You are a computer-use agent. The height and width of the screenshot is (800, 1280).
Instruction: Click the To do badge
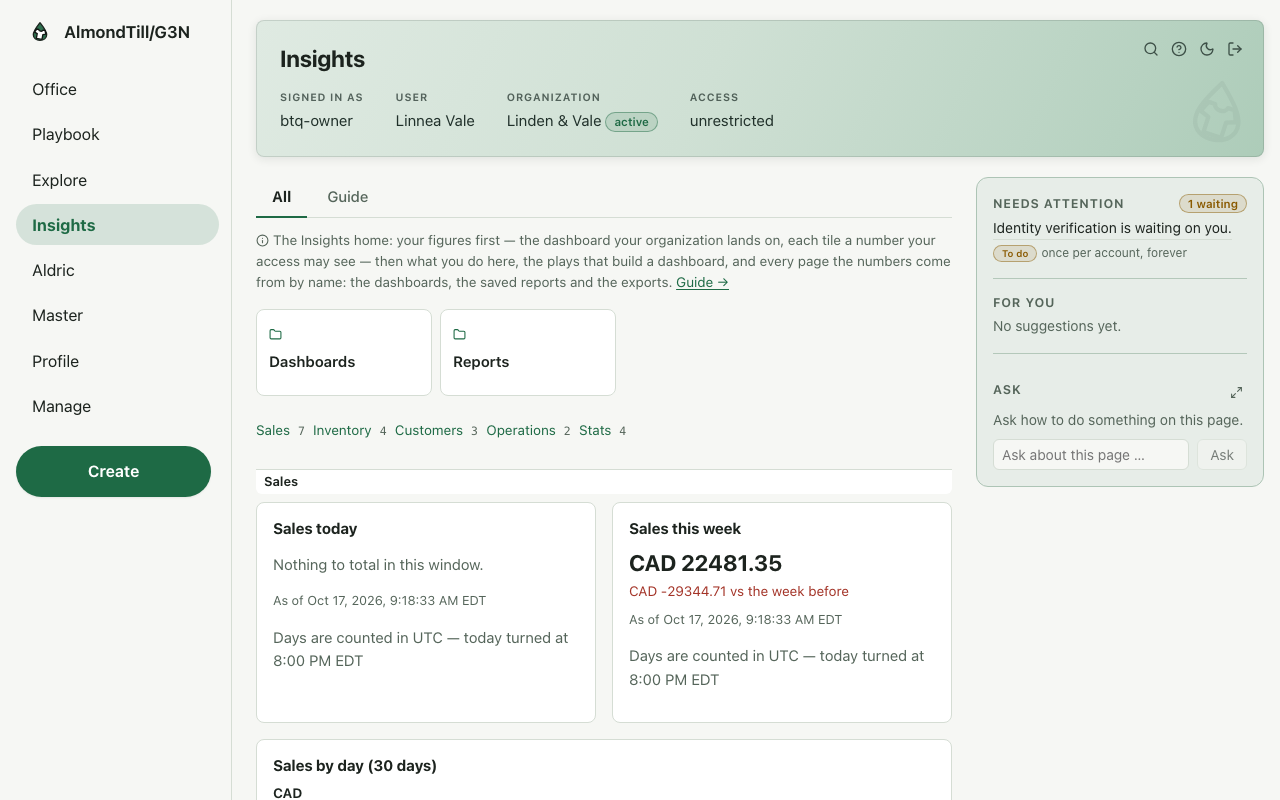pos(1015,253)
